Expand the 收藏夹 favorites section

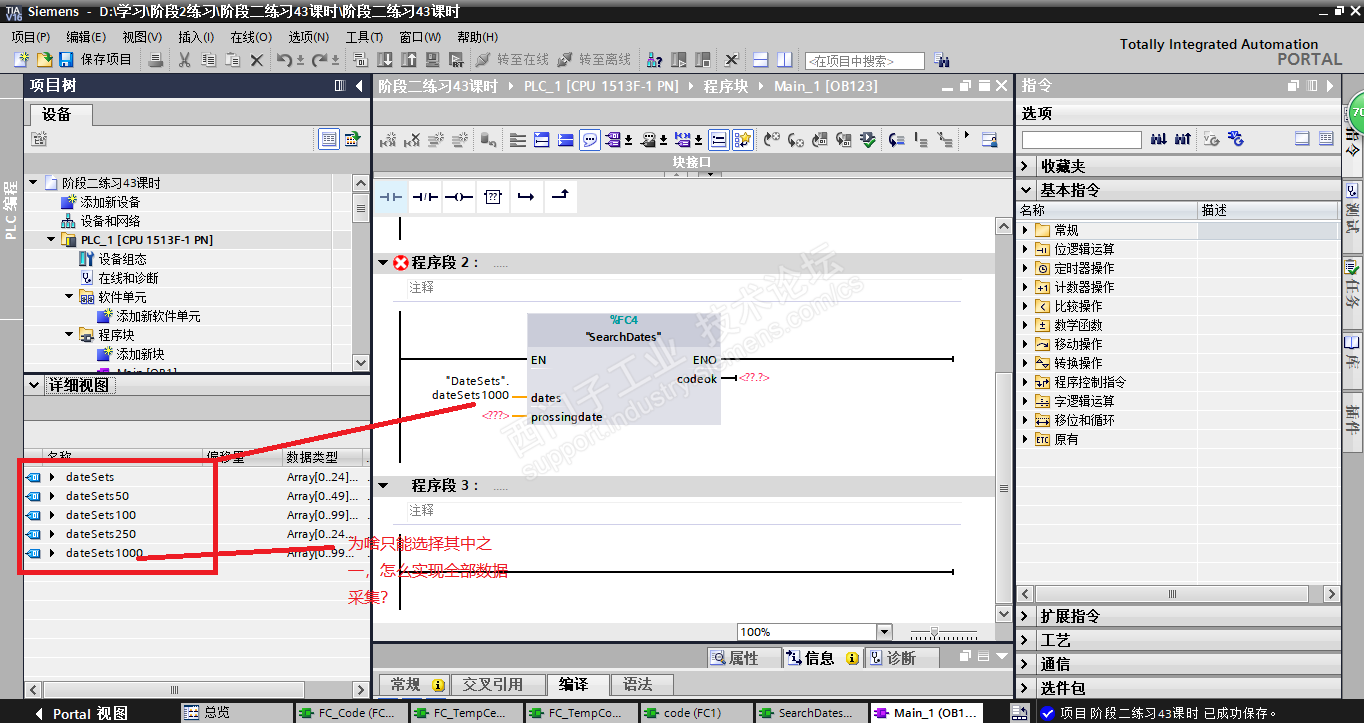[x=1026, y=166]
